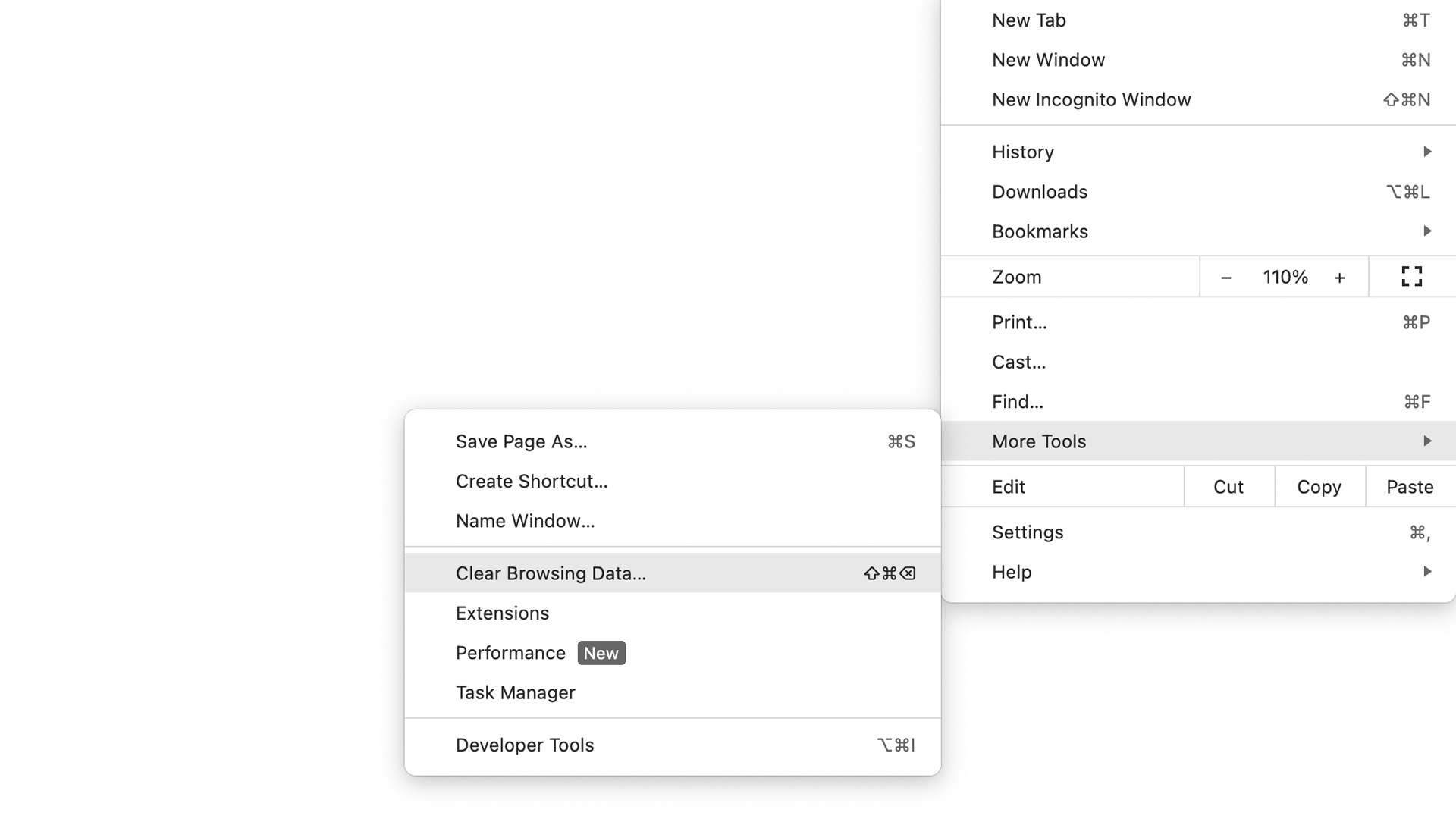Open a New Incognito Window

[1091, 99]
